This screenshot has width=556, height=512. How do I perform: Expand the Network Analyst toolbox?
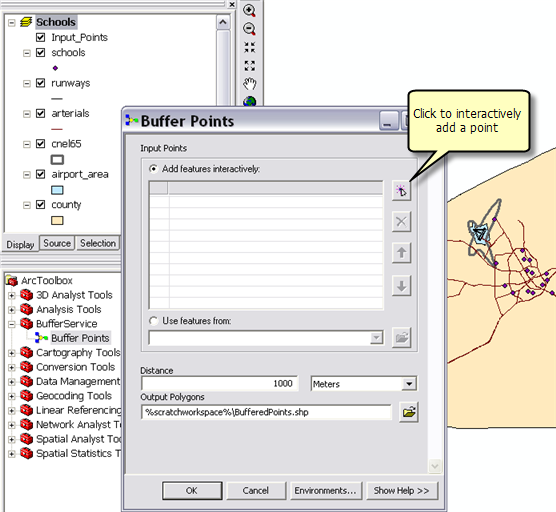click(12, 425)
